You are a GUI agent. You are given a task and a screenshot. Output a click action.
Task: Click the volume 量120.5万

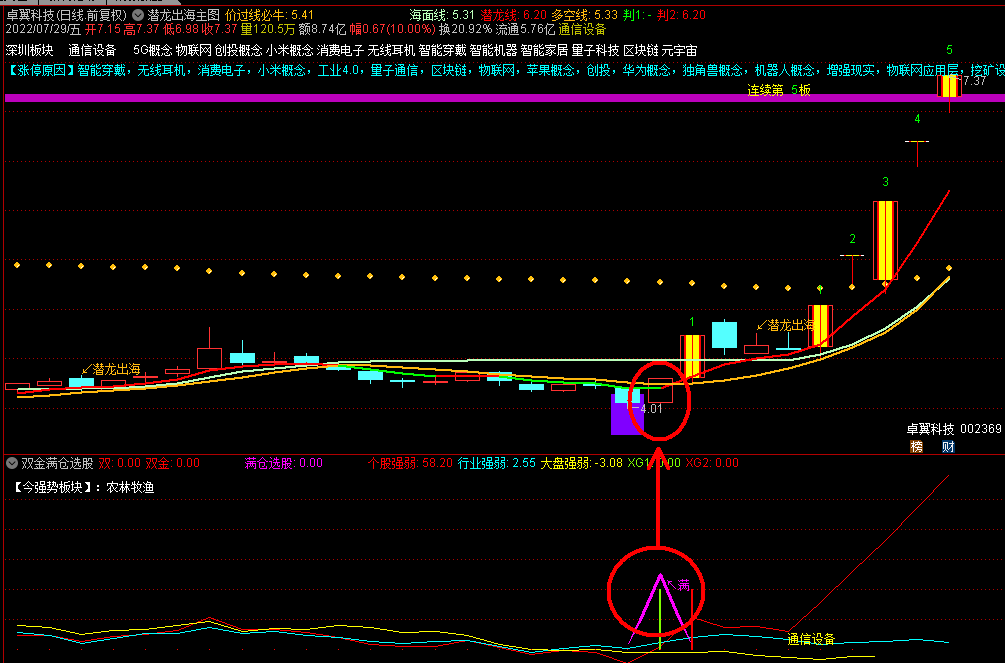pos(268,29)
